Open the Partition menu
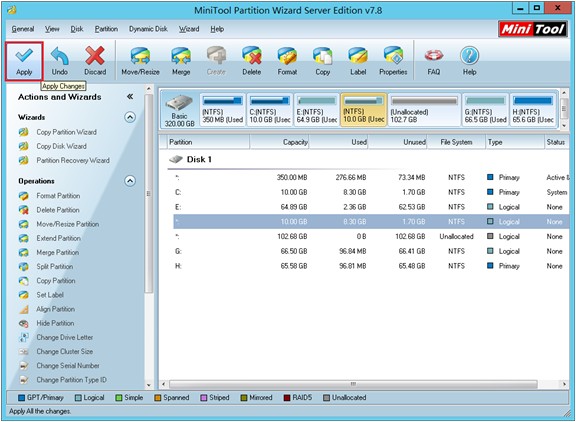576x422 pixels. 106,29
